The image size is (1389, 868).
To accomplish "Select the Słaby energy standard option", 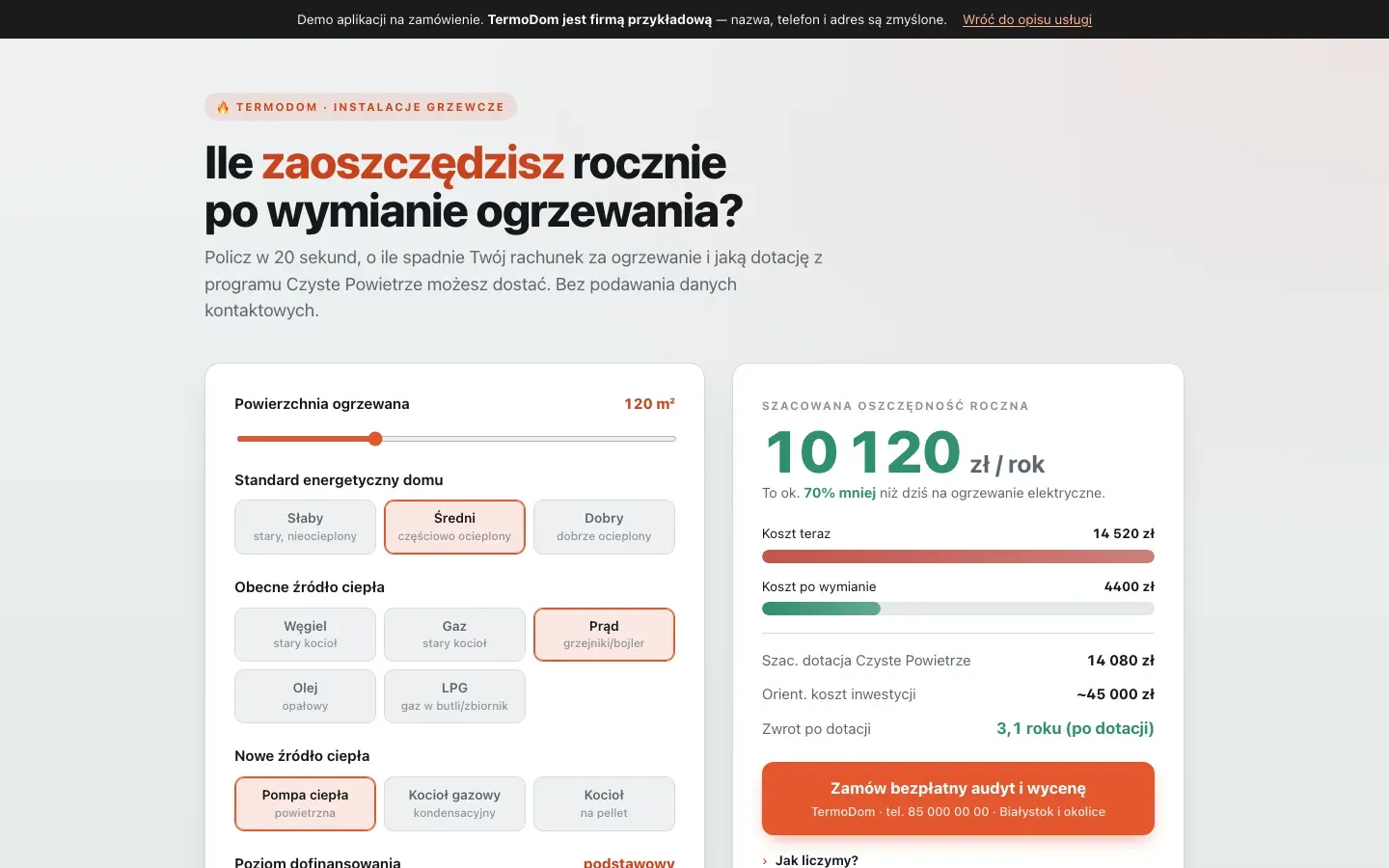I will click(305, 527).
